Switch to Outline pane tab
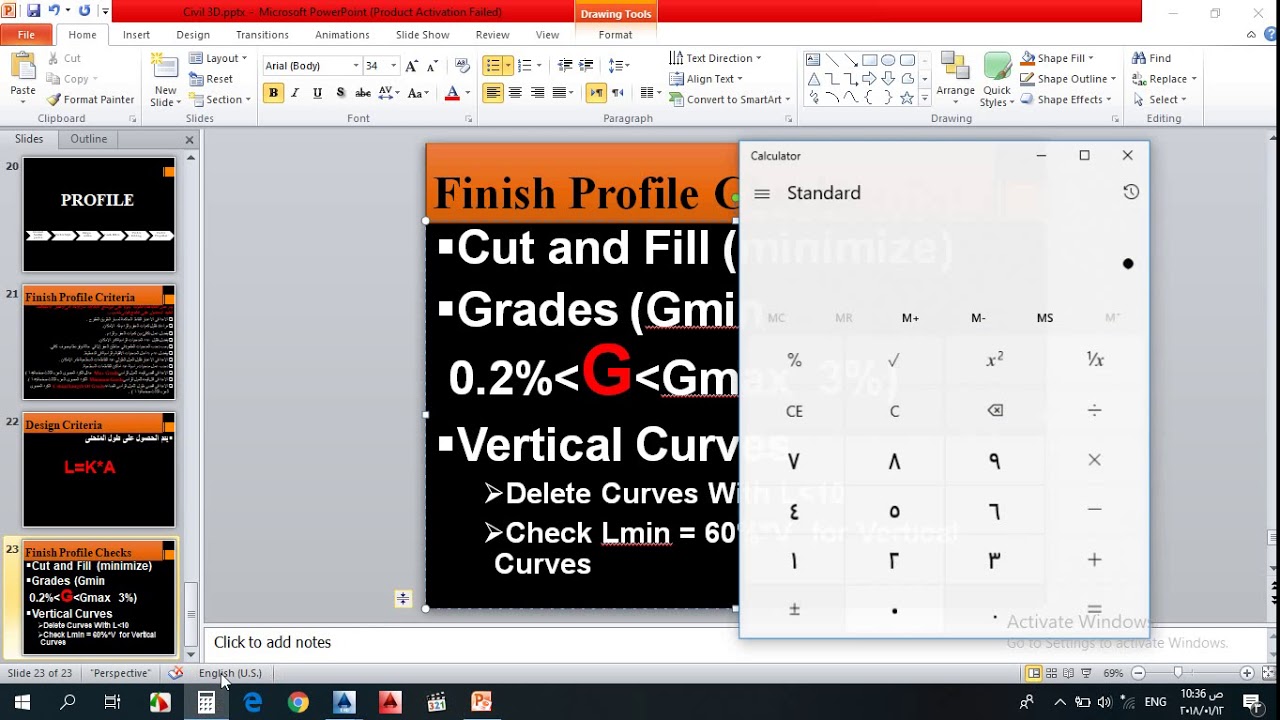Screen dimensions: 1280x720 click(88, 139)
